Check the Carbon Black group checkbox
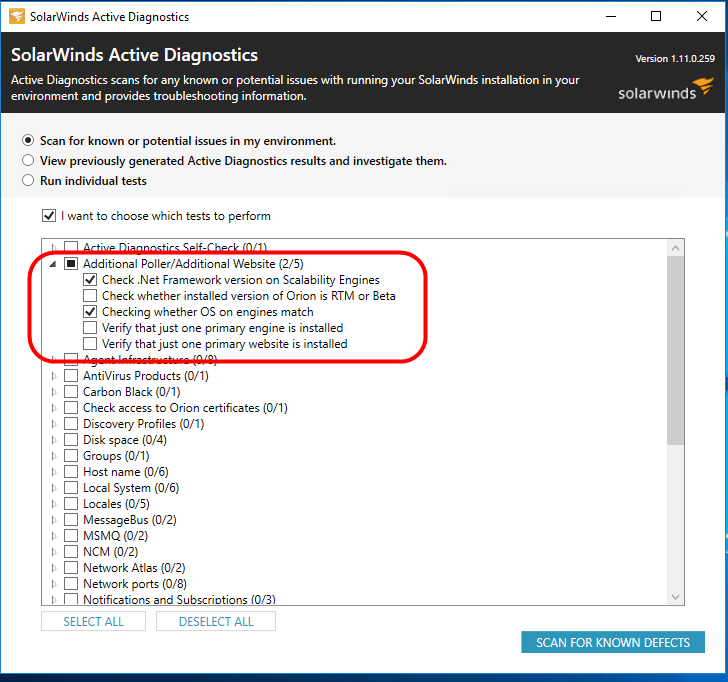Screen dimensions: 728x682 (71, 392)
